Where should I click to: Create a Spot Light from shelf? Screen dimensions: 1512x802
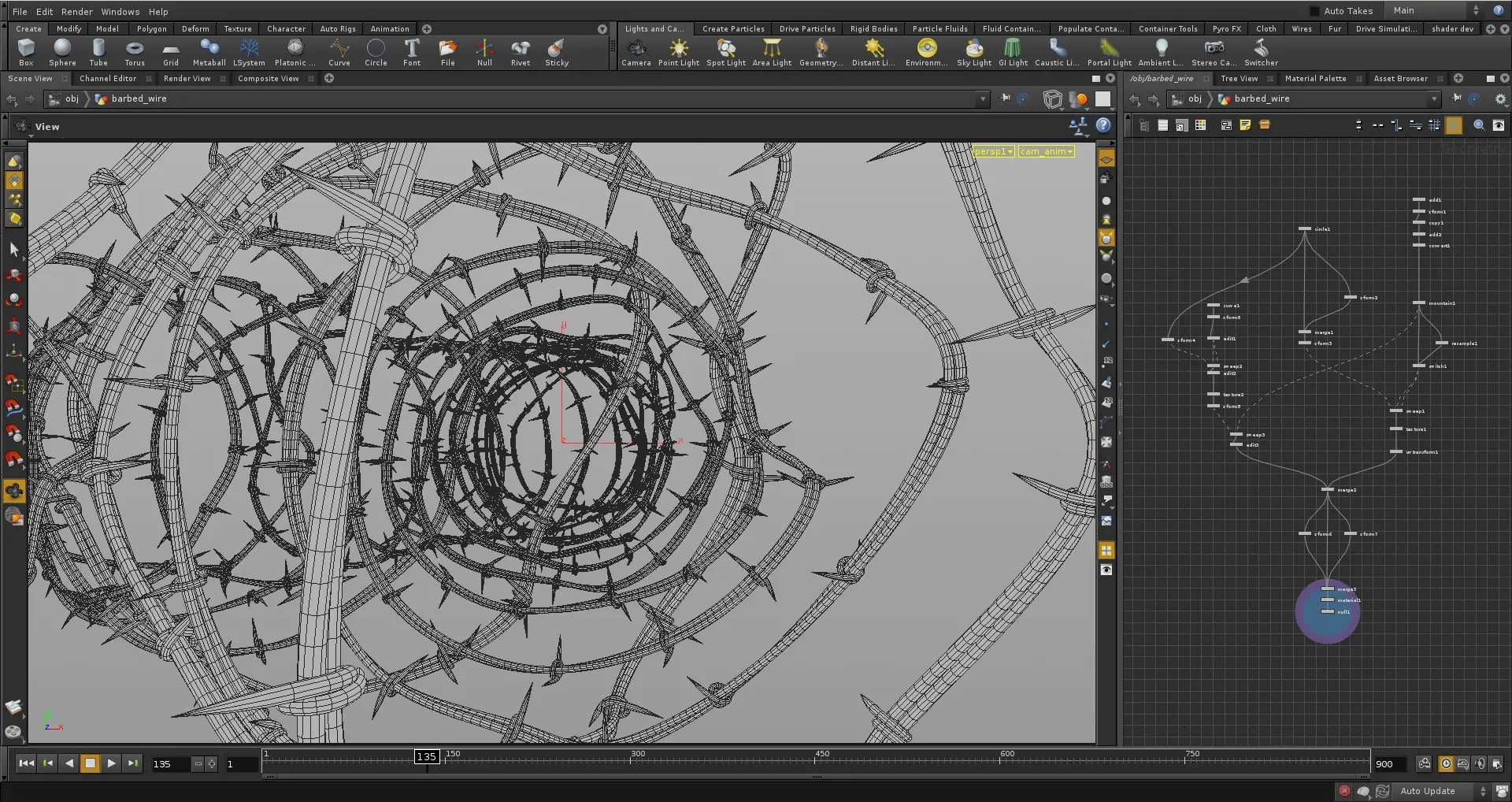[x=725, y=53]
